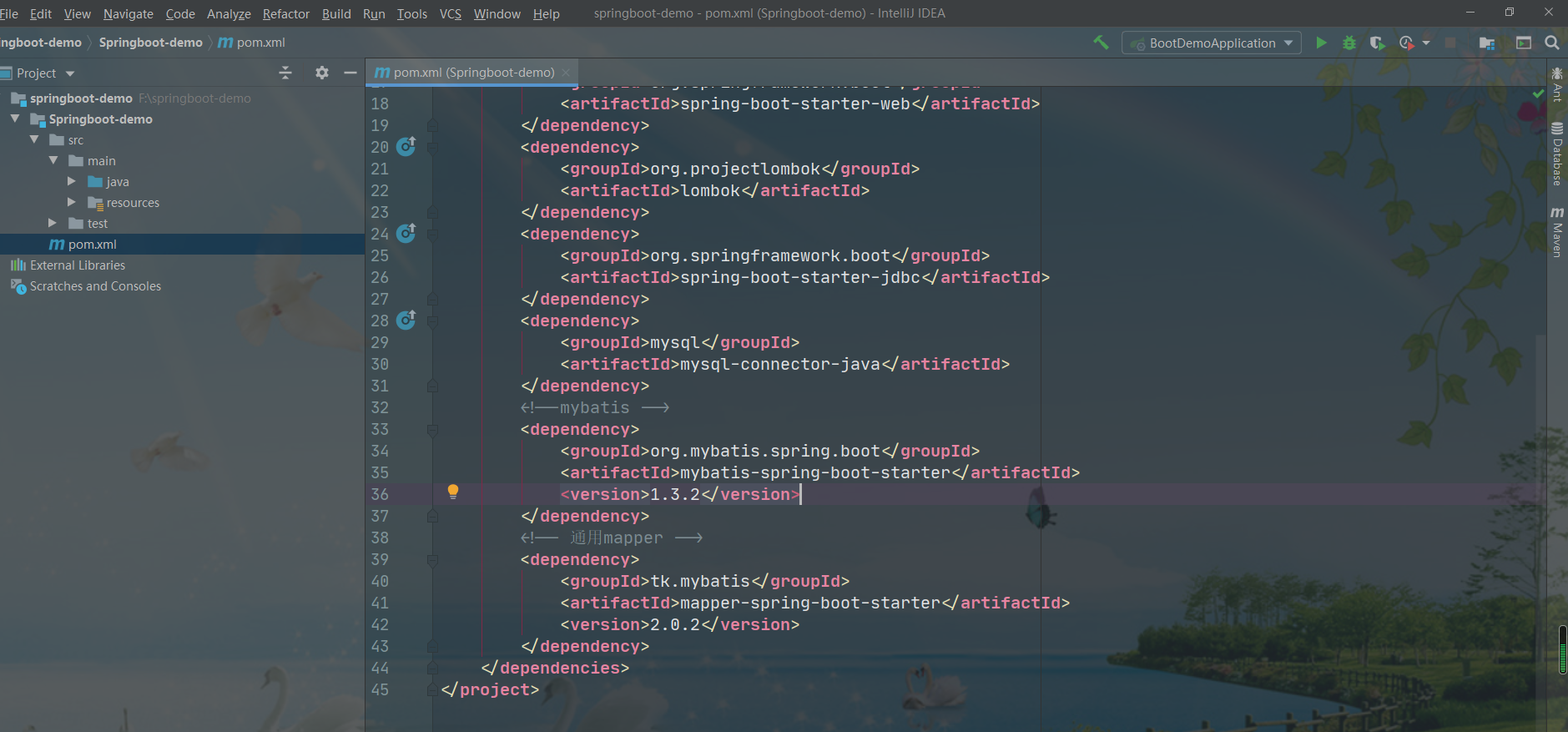Open the Run Anything window icon
1568x732 pixels.
point(1524,43)
